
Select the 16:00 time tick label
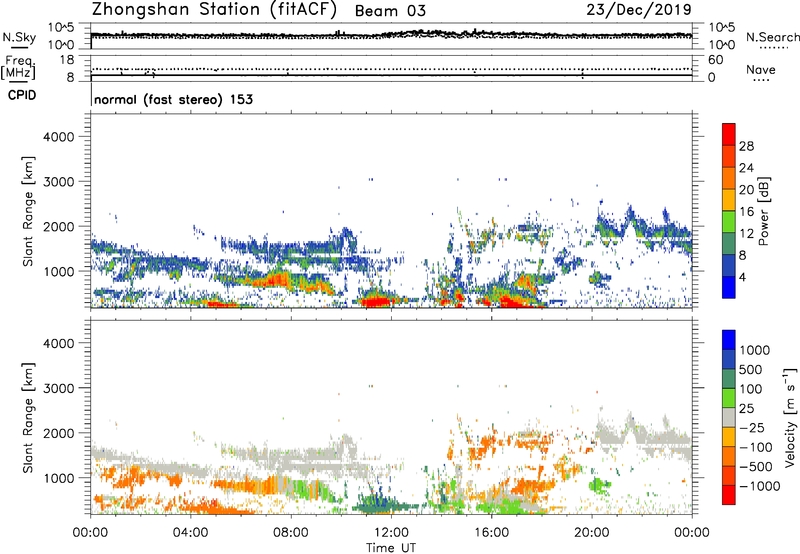click(491, 533)
